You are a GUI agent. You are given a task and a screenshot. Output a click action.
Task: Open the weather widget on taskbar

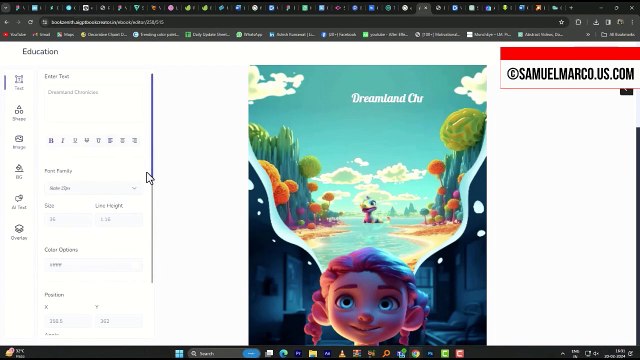(15, 353)
